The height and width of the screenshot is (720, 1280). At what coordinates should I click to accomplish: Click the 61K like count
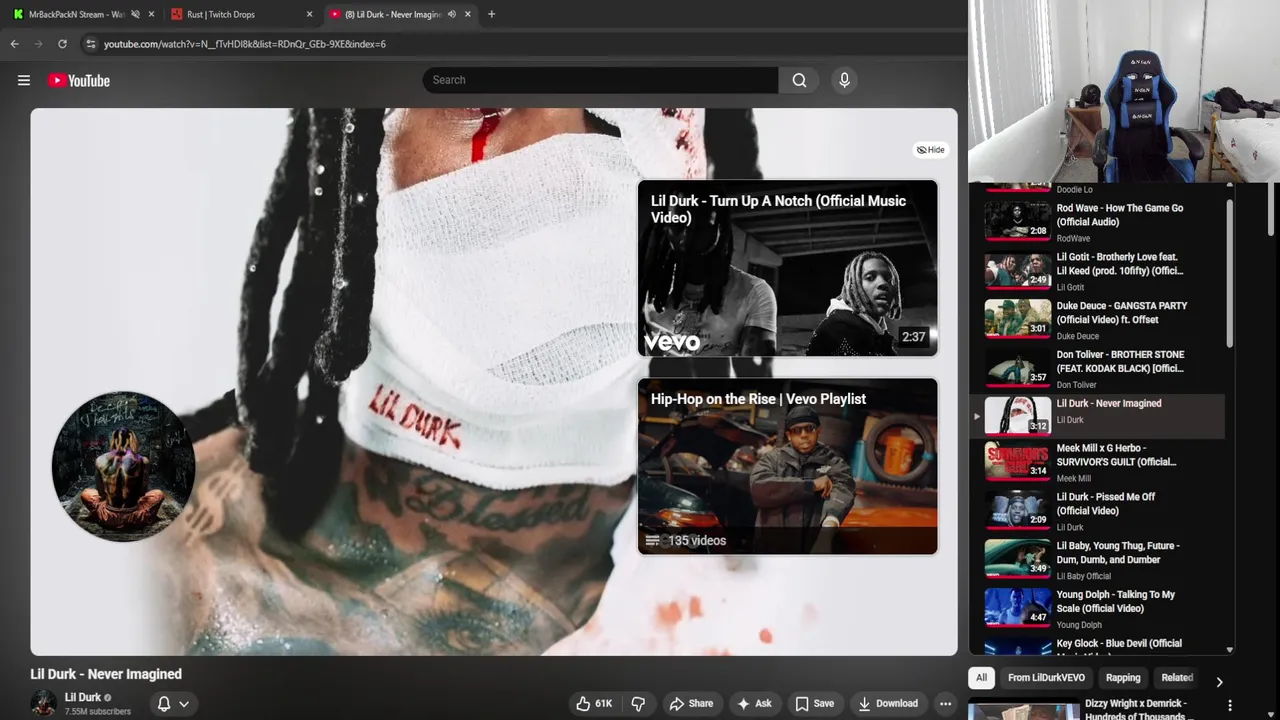coord(604,703)
